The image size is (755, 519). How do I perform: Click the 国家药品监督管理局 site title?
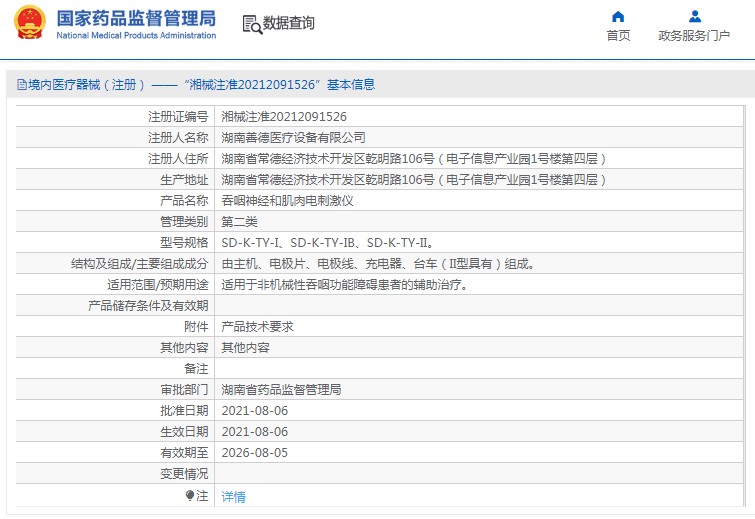[x=136, y=18]
